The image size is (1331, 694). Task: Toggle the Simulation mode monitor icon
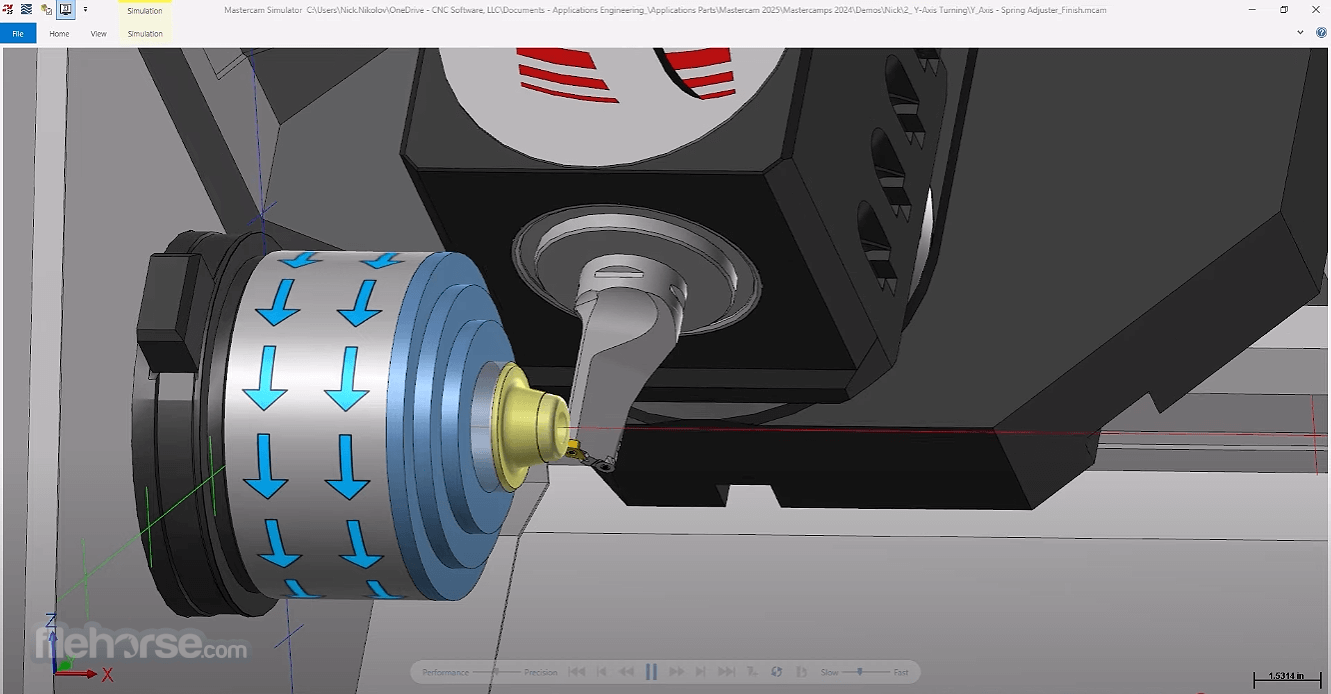click(x=65, y=9)
